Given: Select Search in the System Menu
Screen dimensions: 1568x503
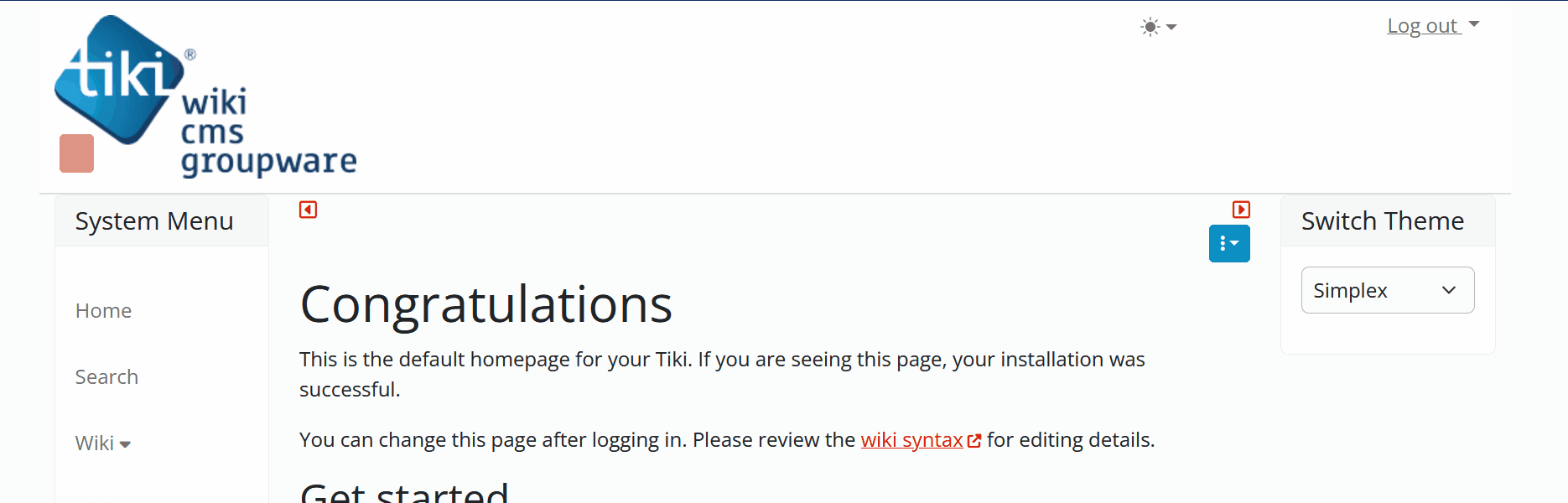Looking at the screenshot, I should point(106,377).
